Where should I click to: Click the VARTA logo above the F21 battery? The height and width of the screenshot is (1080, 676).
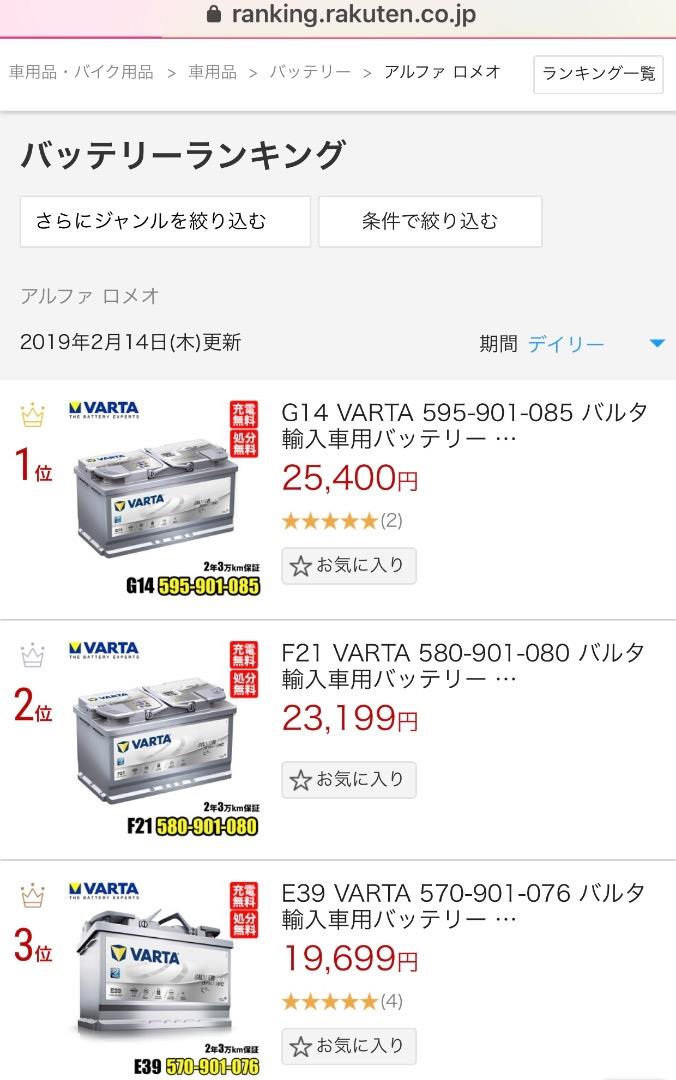click(104, 650)
